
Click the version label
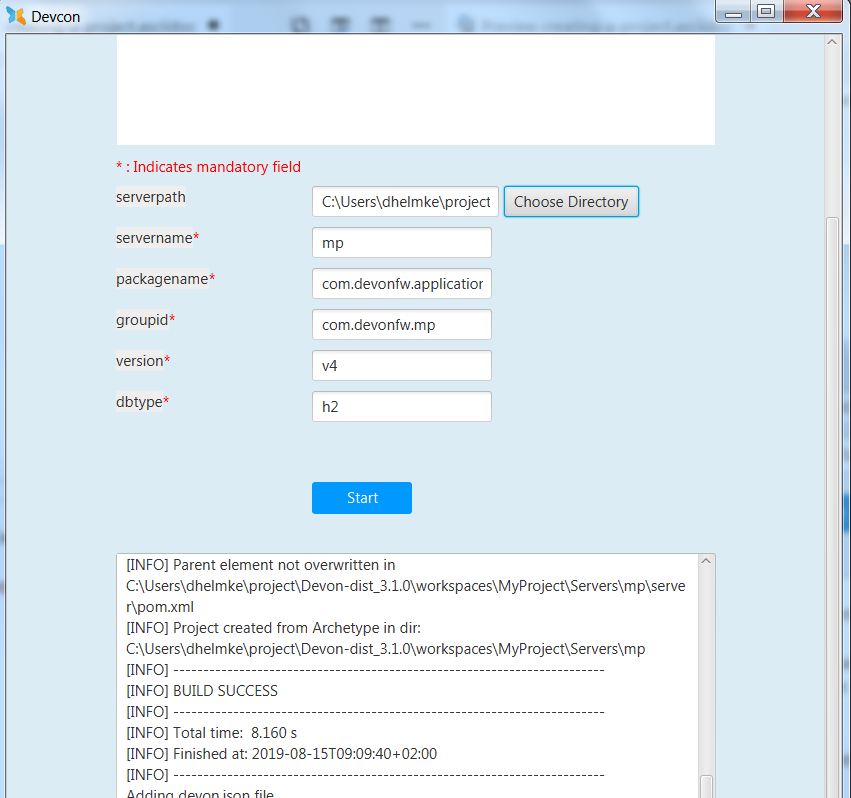(139, 361)
